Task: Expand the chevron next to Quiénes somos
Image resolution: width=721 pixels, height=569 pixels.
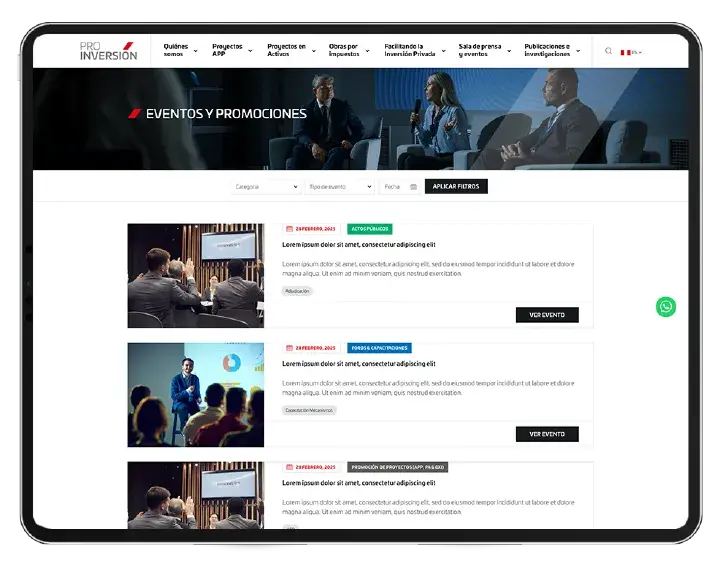Action: (195, 51)
